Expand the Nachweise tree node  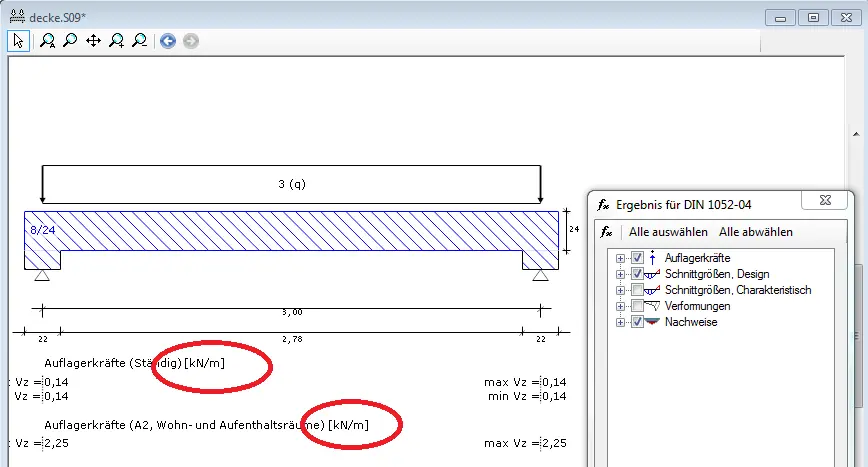coord(620,323)
